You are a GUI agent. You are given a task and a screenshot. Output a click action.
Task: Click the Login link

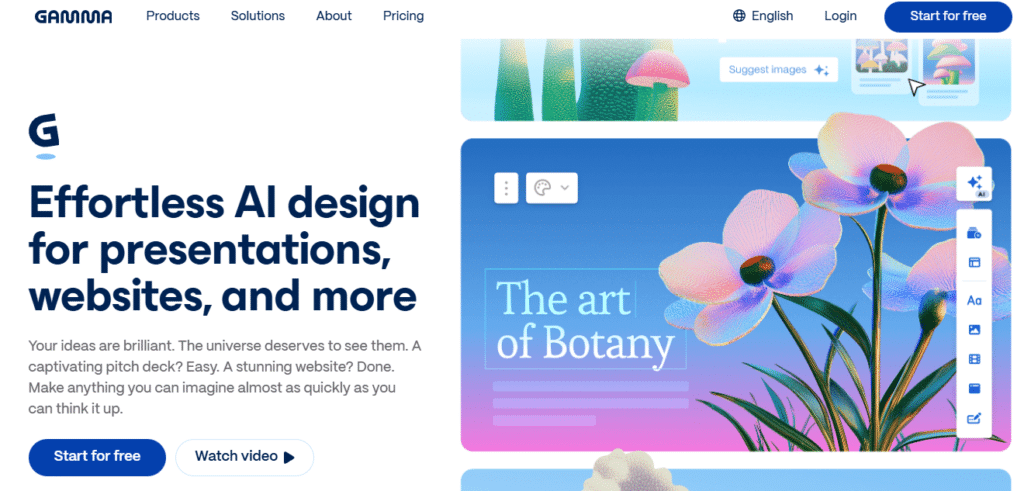pyautogui.click(x=840, y=16)
